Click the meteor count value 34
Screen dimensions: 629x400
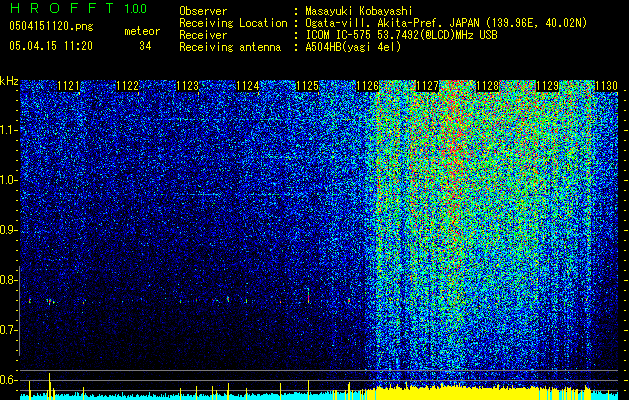tap(145, 46)
